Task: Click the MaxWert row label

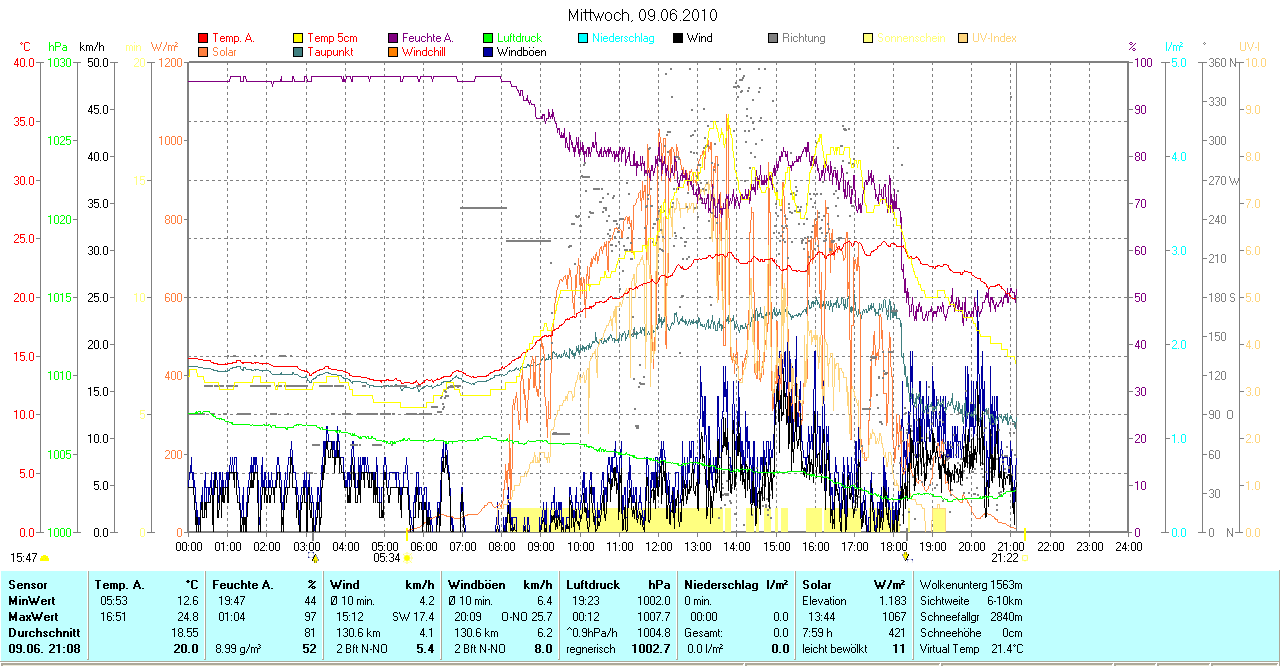Action: coord(33,617)
